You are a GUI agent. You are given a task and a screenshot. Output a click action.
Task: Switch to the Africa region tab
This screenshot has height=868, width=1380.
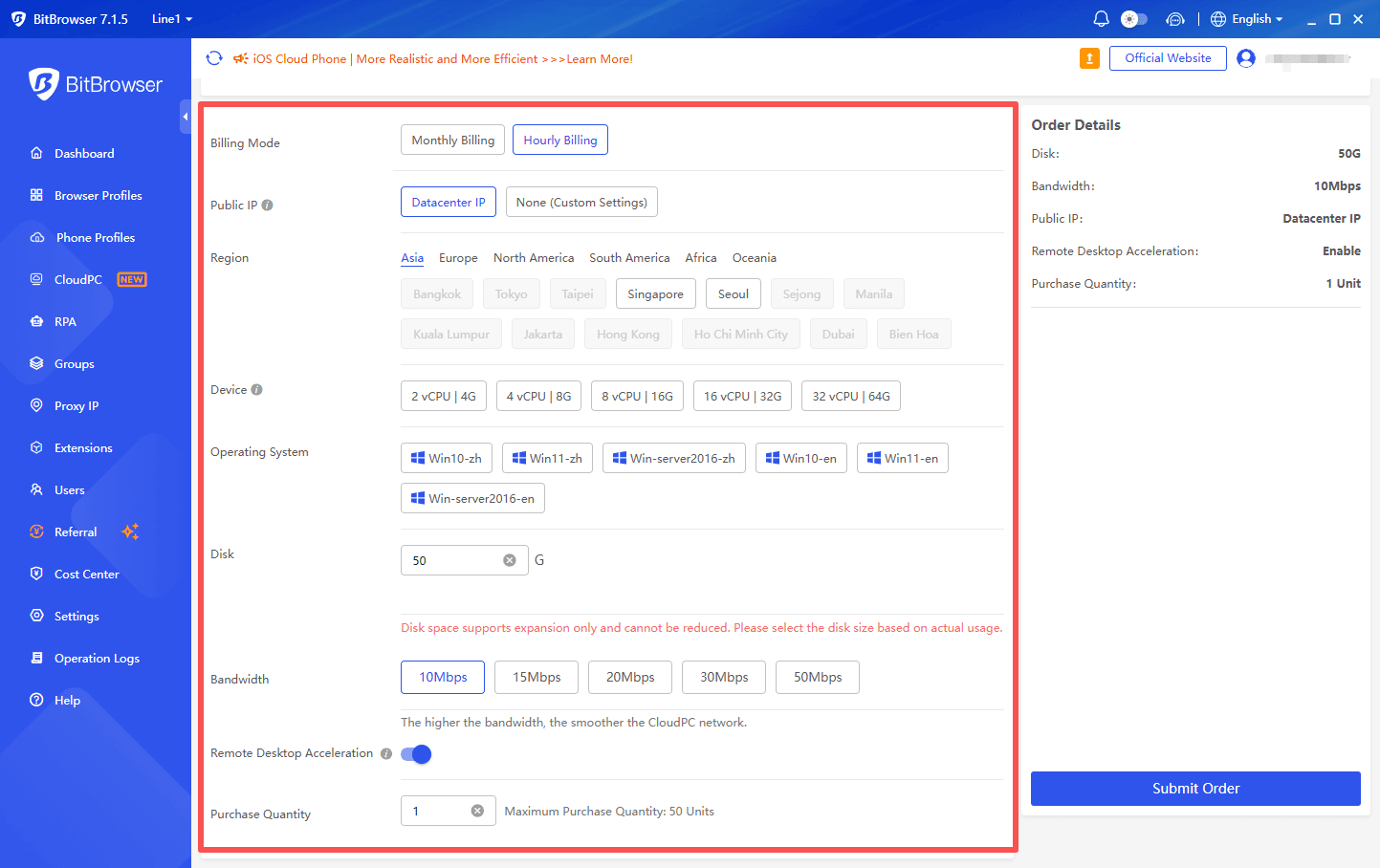(x=701, y=258)
